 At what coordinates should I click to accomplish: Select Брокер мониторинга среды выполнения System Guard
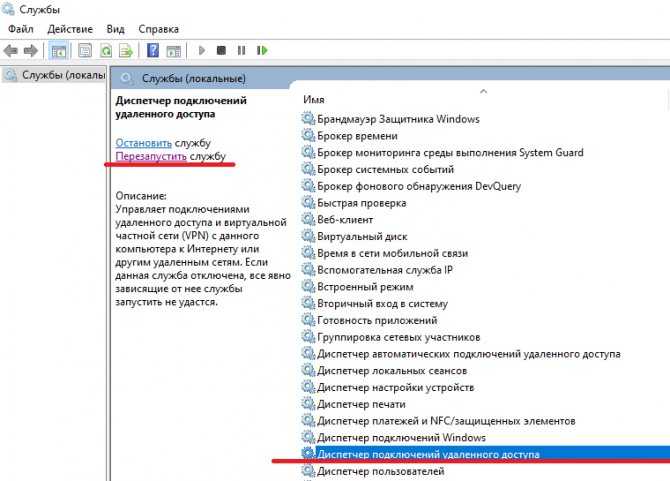[x=450, y=153]
